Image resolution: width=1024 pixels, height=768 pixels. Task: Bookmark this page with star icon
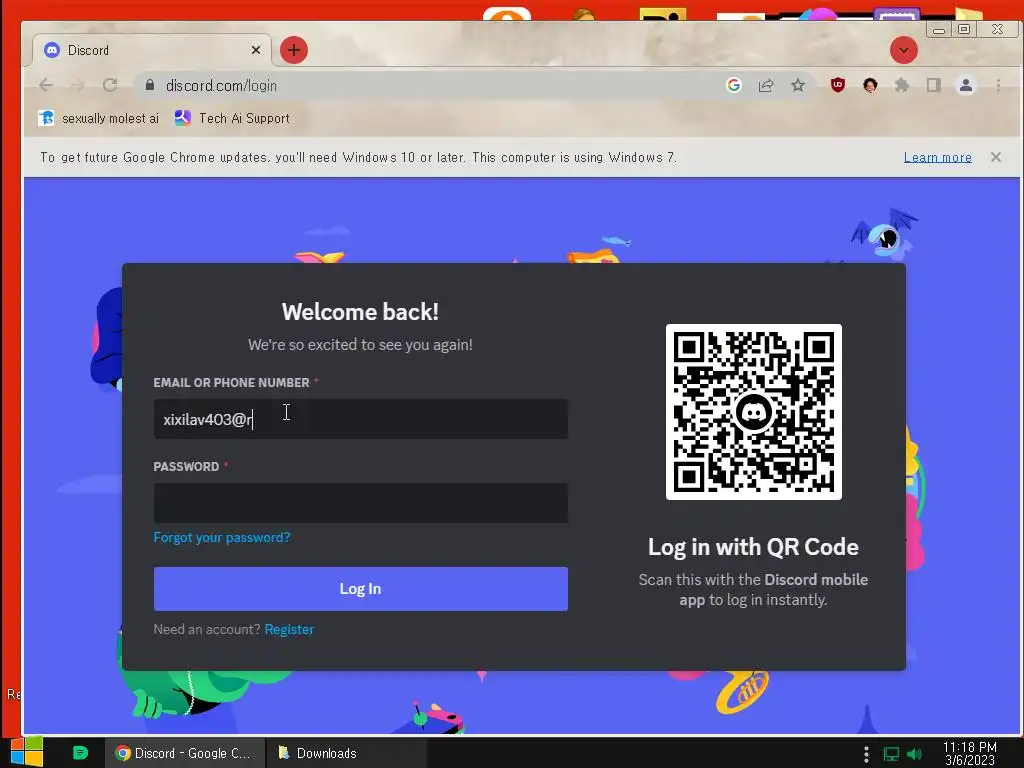798,86
